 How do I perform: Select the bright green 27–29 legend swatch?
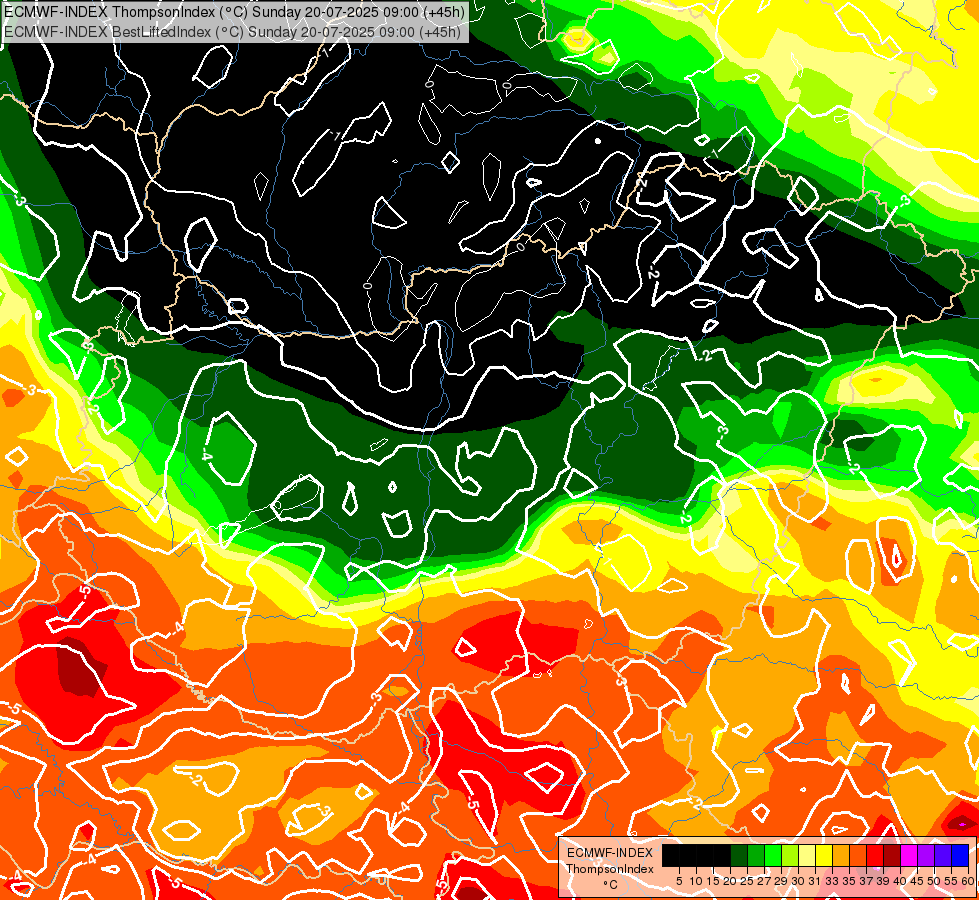click(x=773, y=856)
